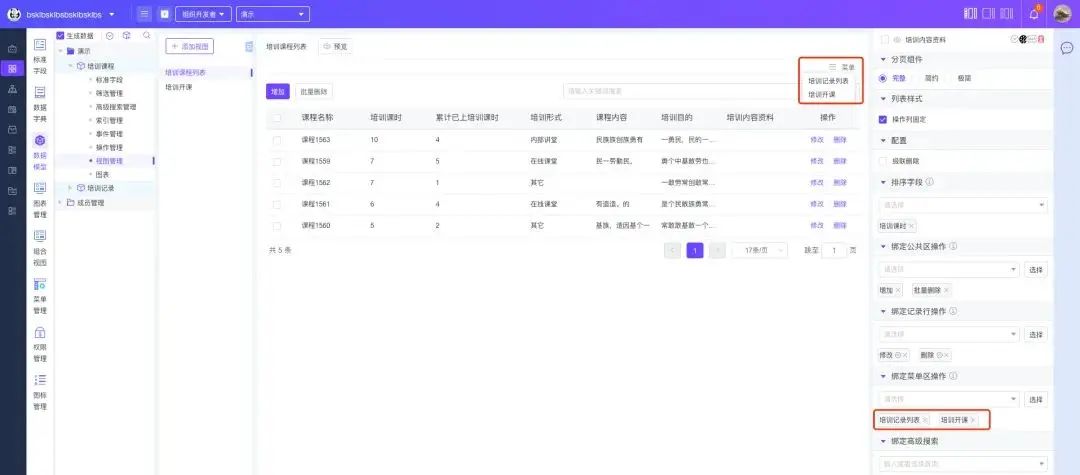Click the 添加视图 button
The height and width of the screenshot is (475, 1080).
point(189,46)
